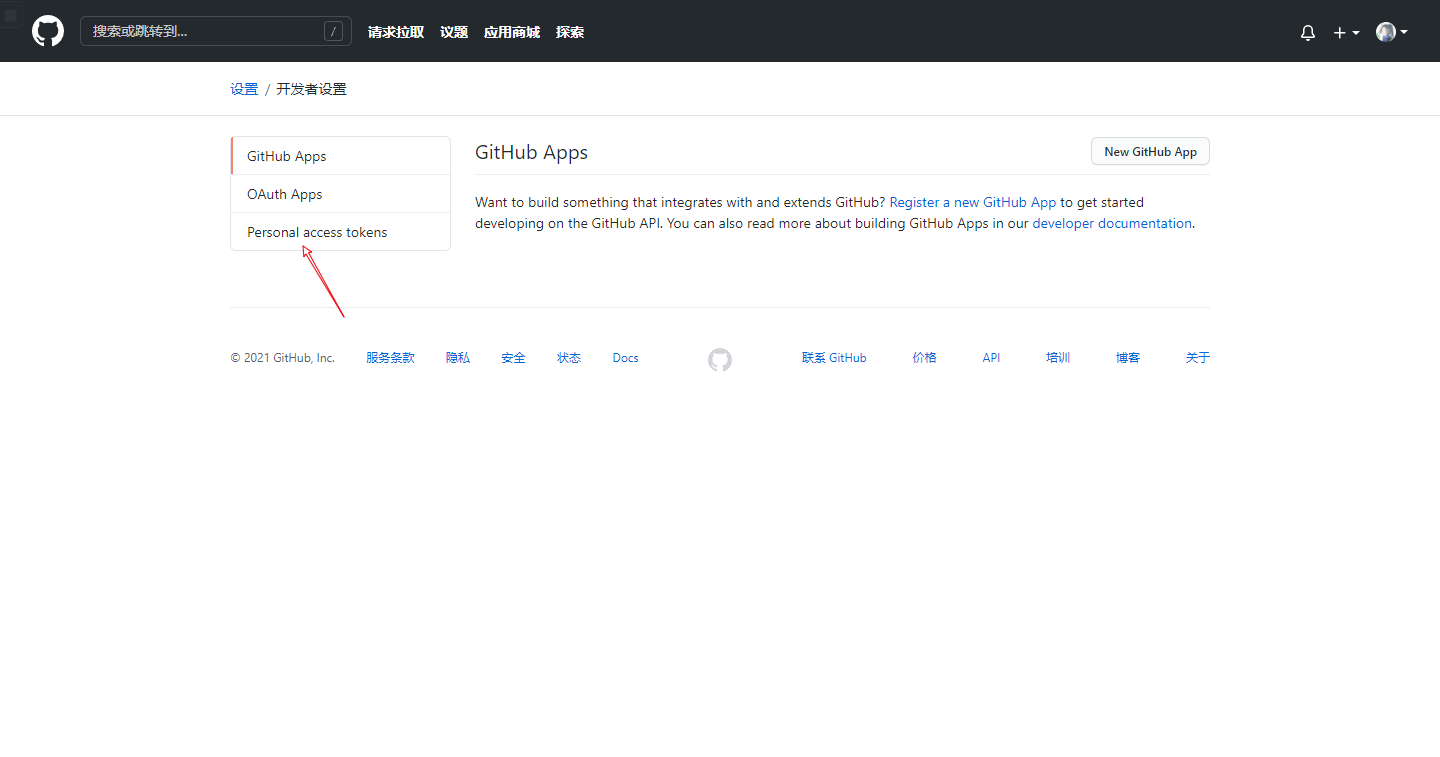Focus the 搜索或跳转到 search field
1440x757 pixels.
click(x=216, y=31)
